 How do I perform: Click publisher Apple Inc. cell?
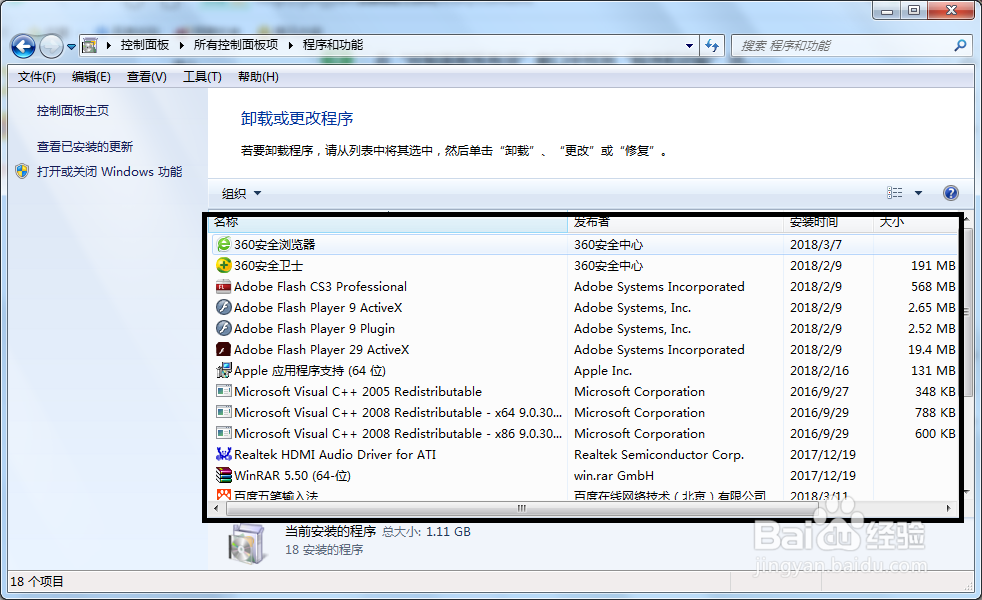click(603, 371)
